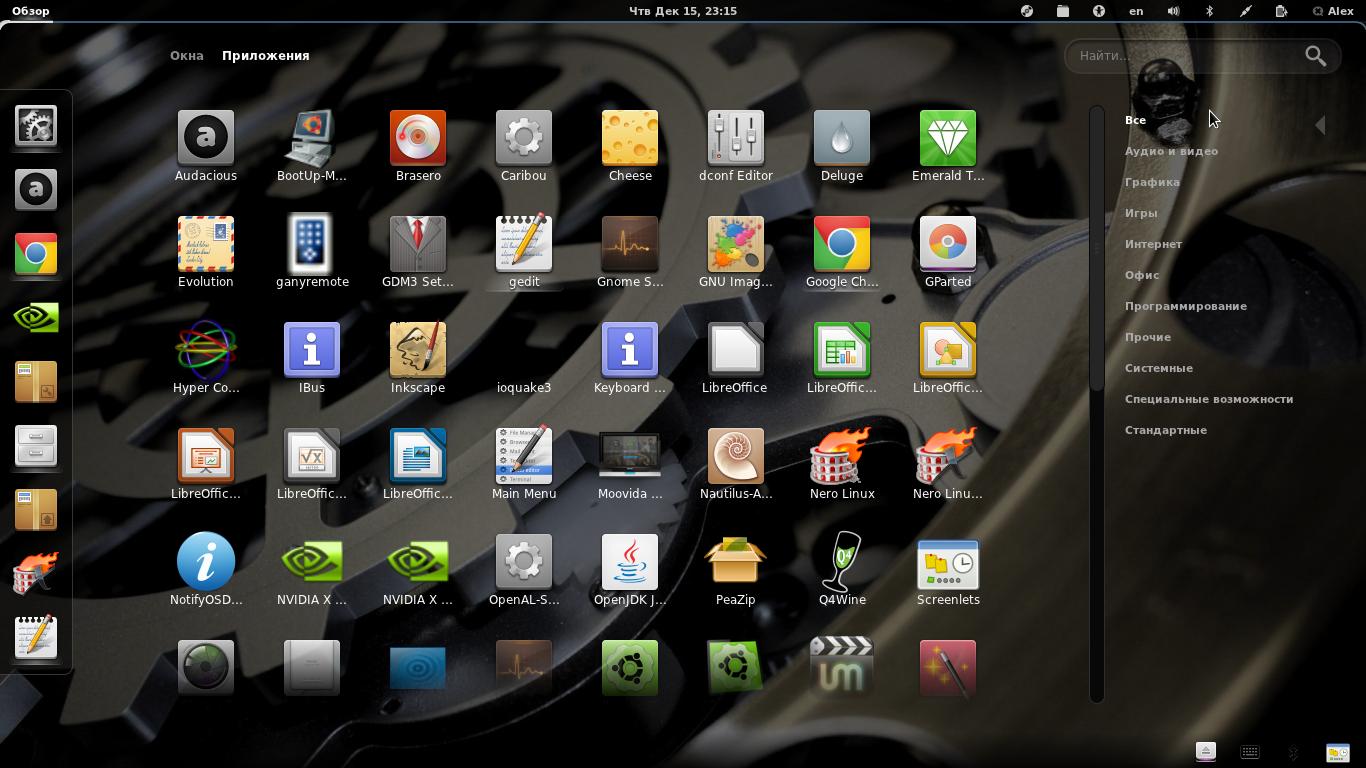Open the Main Menu editor app
The width and height of the screenshot is (1366, 768).
tap(524, 464)
